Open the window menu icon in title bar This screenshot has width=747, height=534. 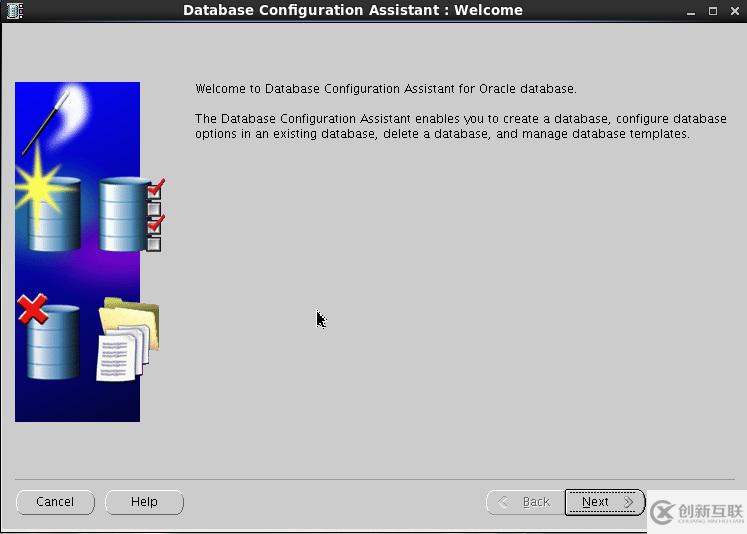pyautogui.click(x=13, y=11)
